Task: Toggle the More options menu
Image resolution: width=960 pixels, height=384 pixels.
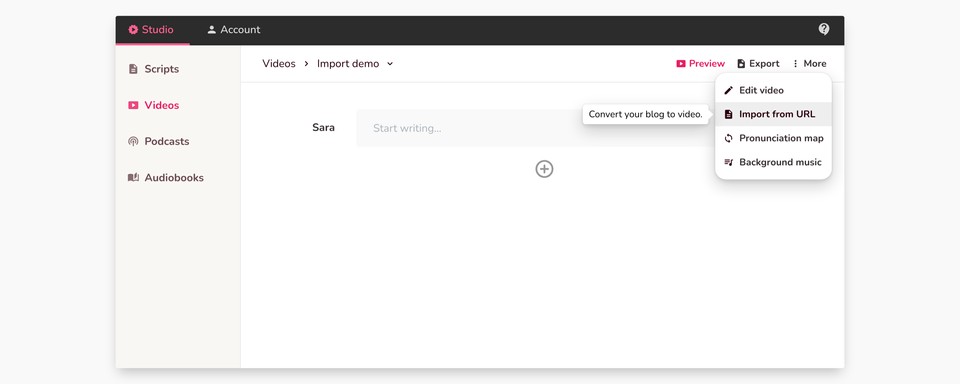Action: 809,64
